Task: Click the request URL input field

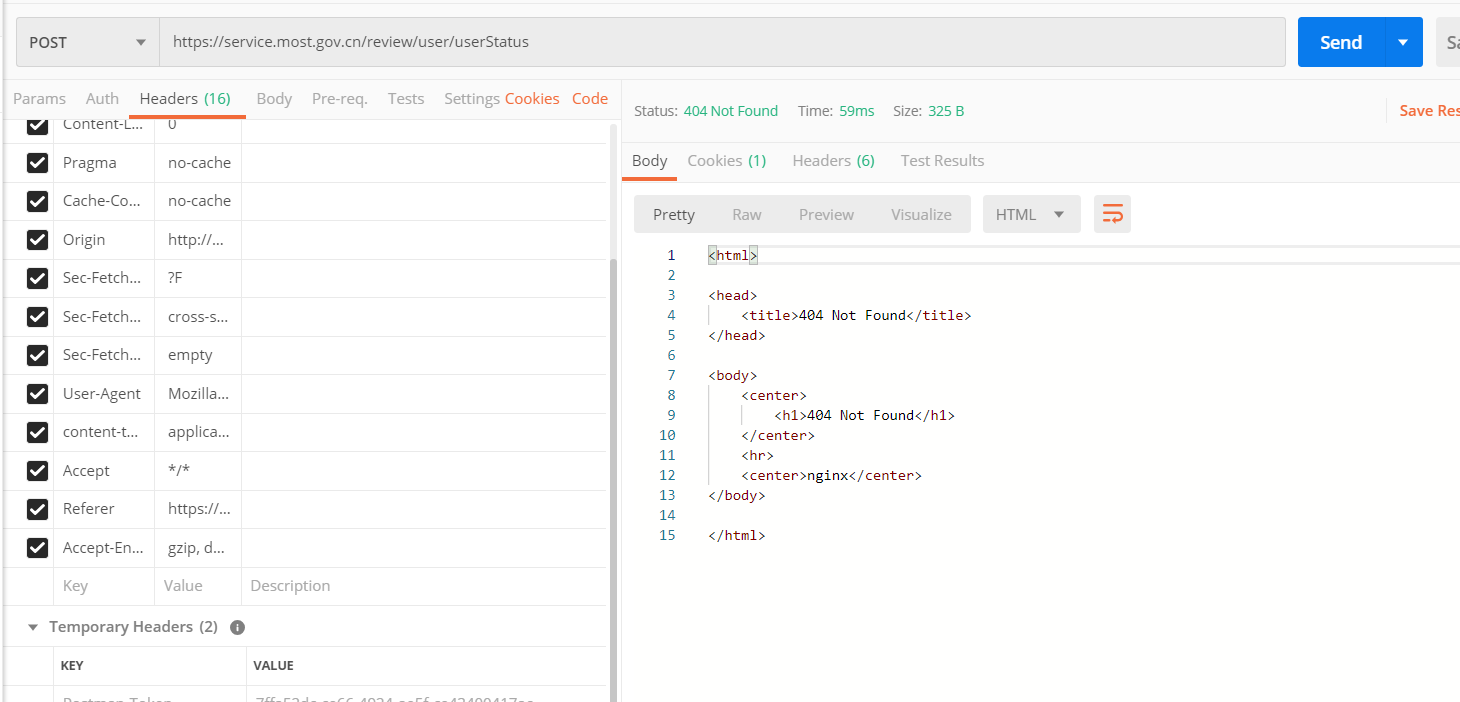Action: (x=722, y=42)
